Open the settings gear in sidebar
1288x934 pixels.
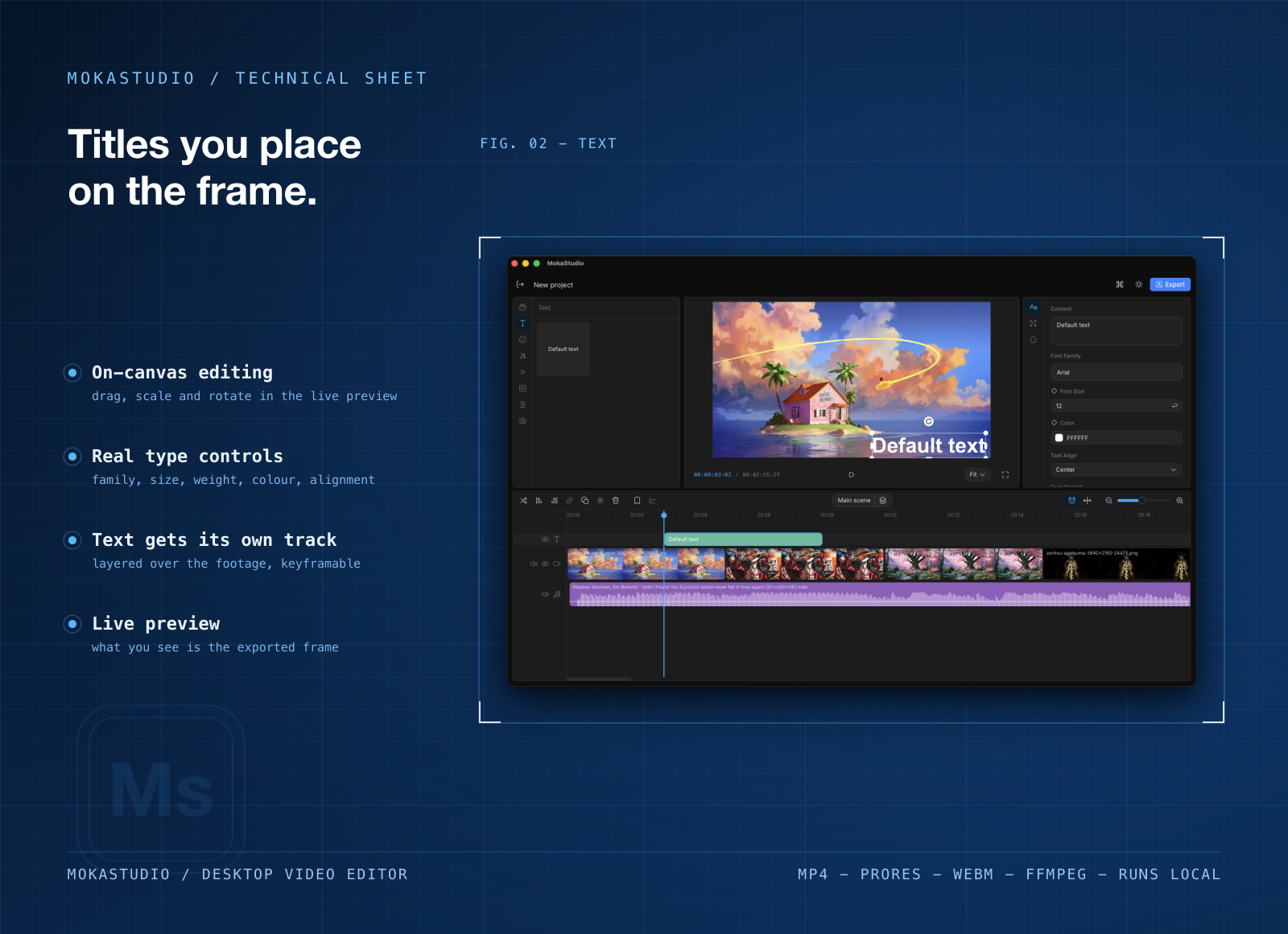click(x=522, y=421)
